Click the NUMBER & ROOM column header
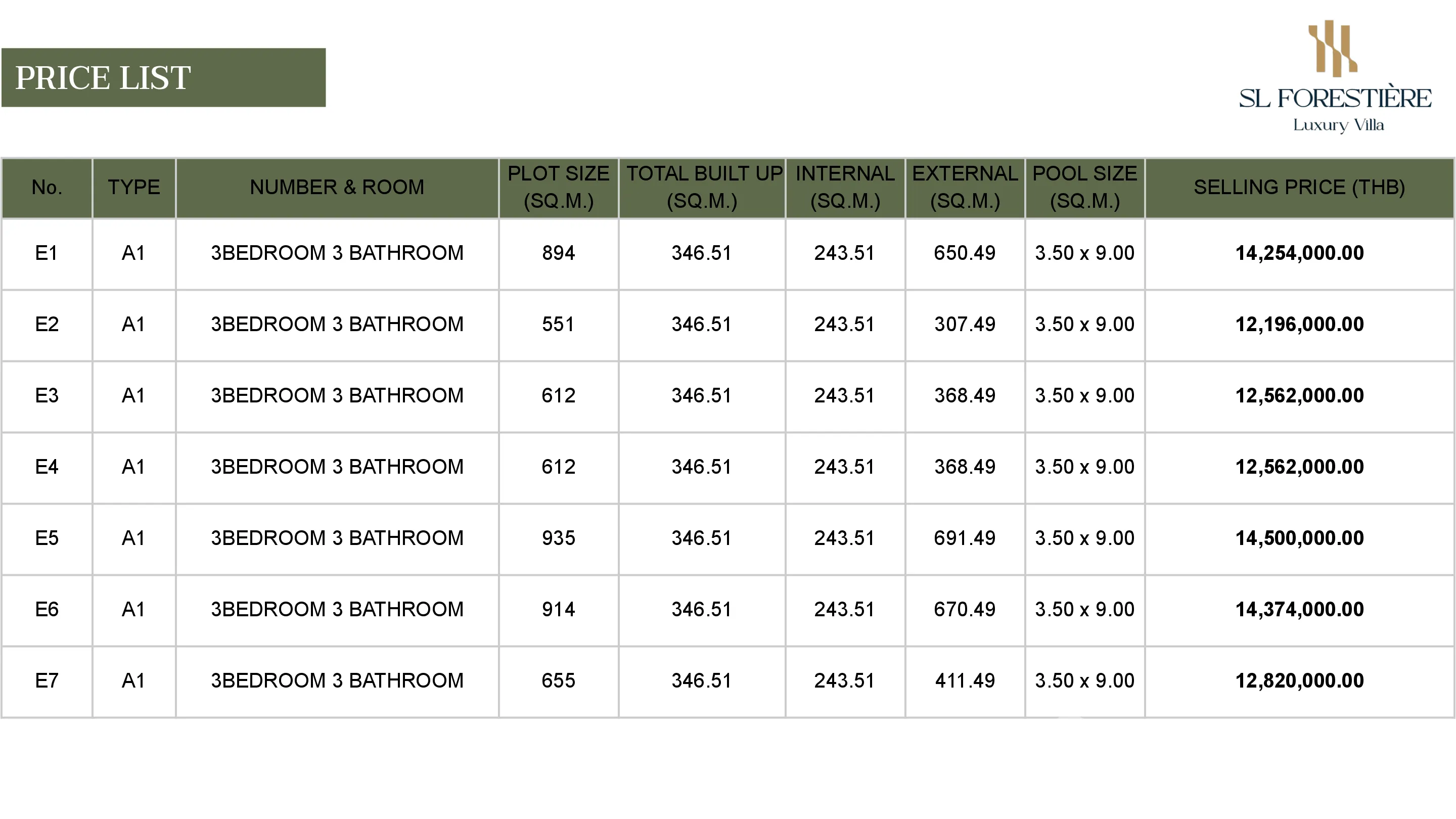1456x819 pixels. [337, 187]
